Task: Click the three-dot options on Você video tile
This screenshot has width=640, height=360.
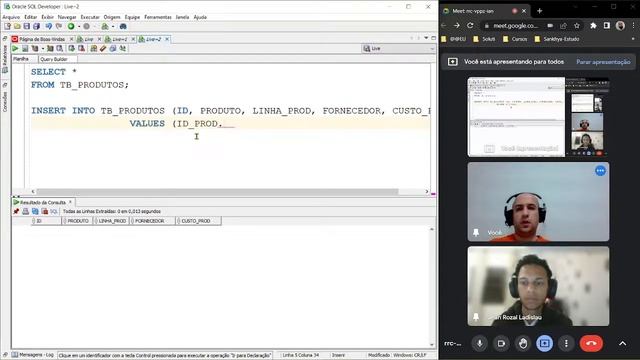Action: point(600,171)
